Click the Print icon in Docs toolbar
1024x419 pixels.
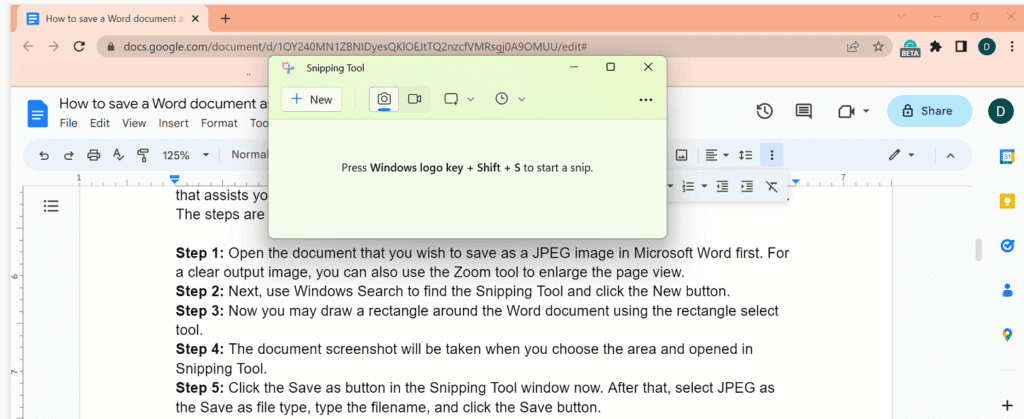tap(93, 155)
